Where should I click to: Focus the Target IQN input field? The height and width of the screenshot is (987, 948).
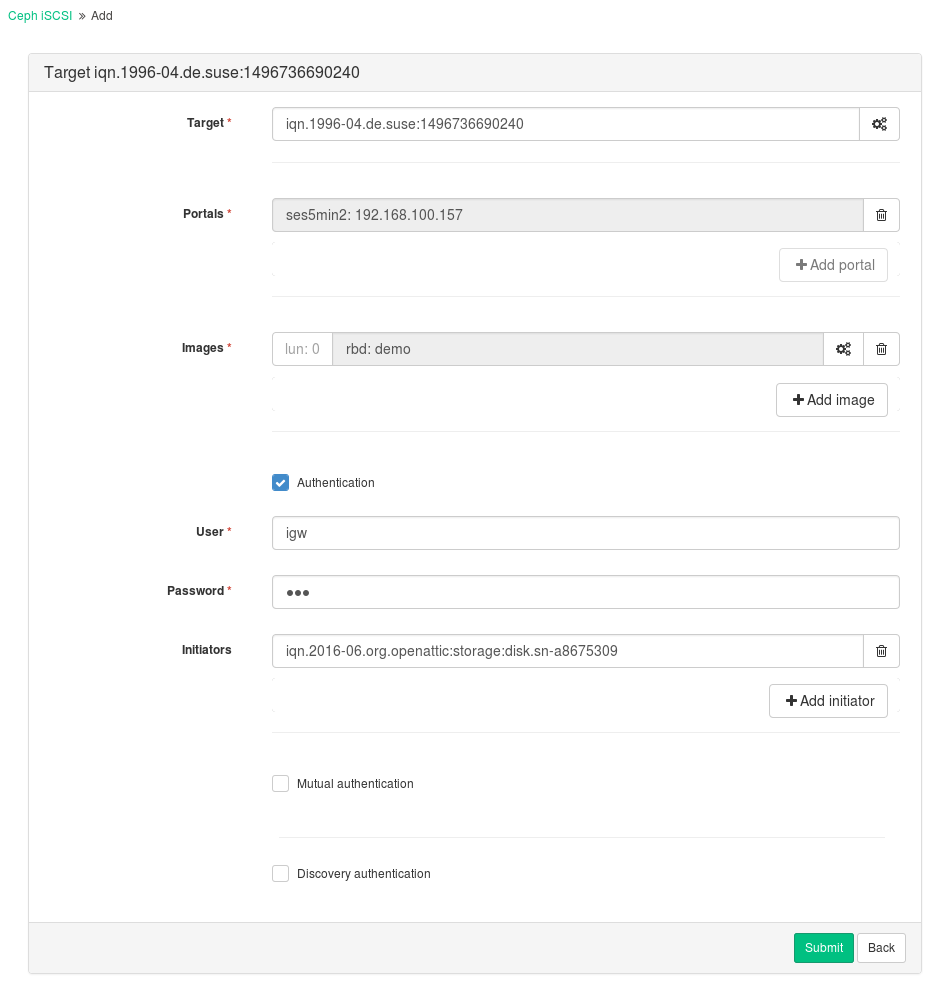[565, 125]
